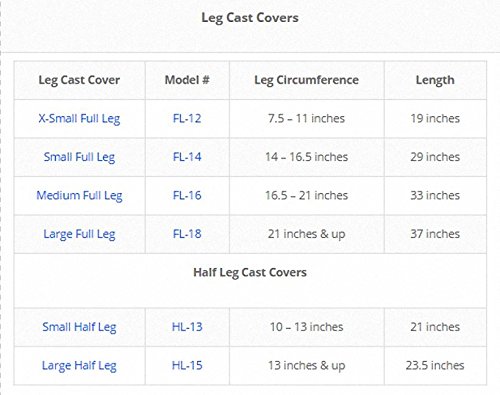Open the Small Half Leg link

click(79, 327)
